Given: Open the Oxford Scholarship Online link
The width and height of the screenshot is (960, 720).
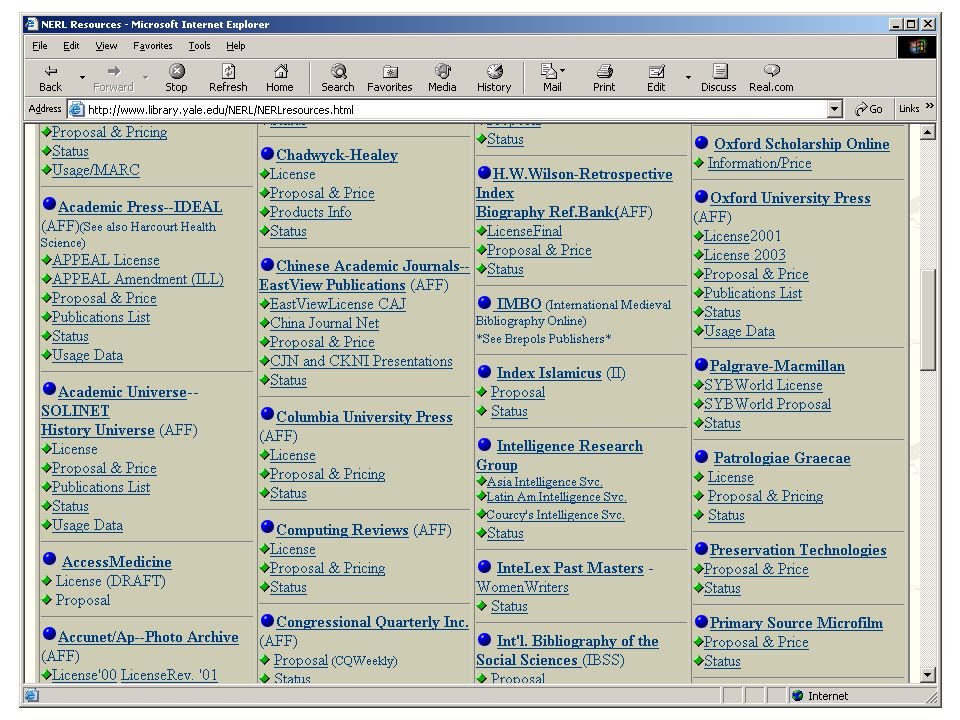Looking at the screenshot, I should click(801, 144).
